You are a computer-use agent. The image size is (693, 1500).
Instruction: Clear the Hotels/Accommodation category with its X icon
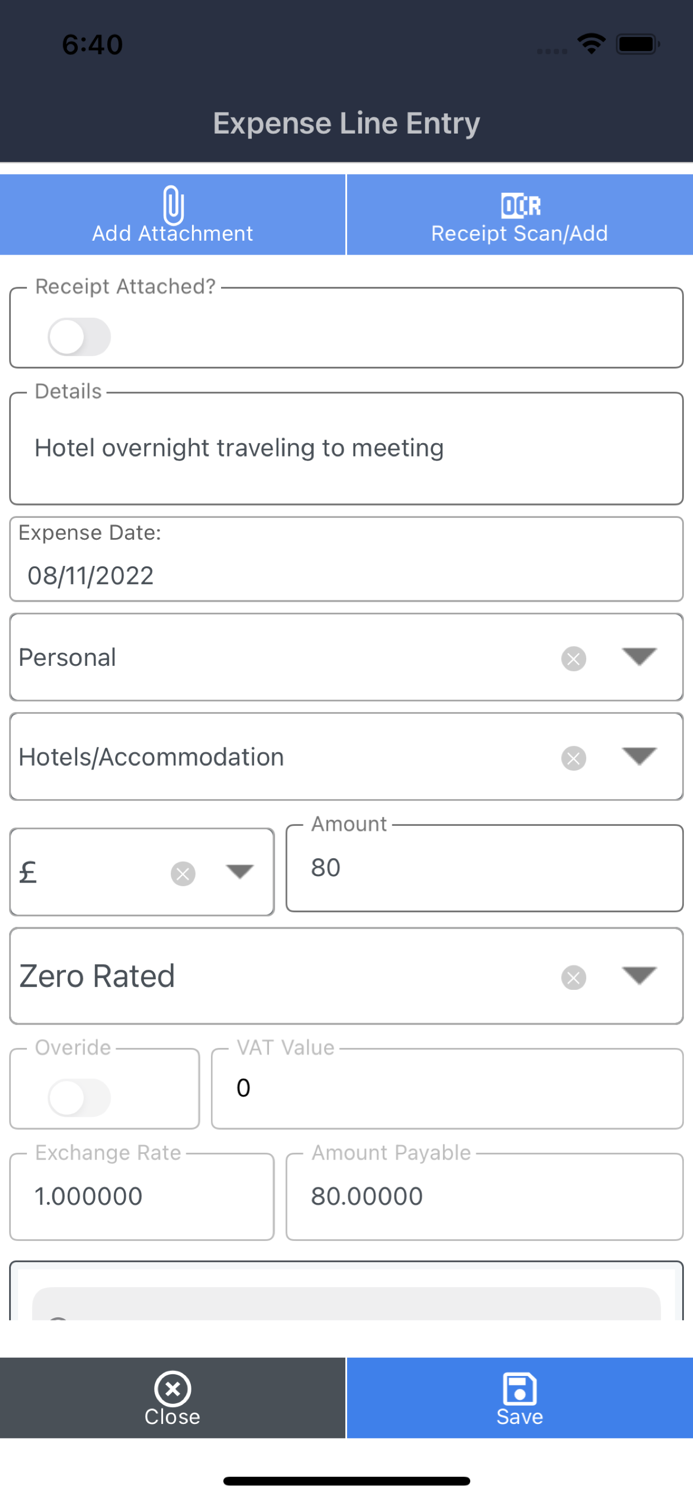573,758
